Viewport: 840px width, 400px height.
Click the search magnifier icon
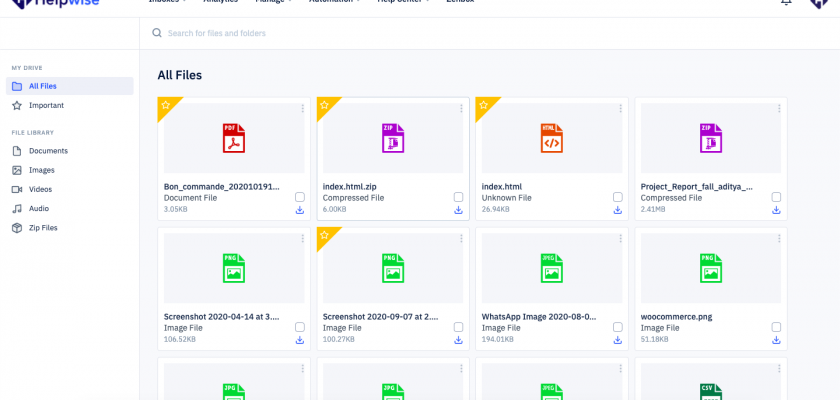tap(156, 33)
